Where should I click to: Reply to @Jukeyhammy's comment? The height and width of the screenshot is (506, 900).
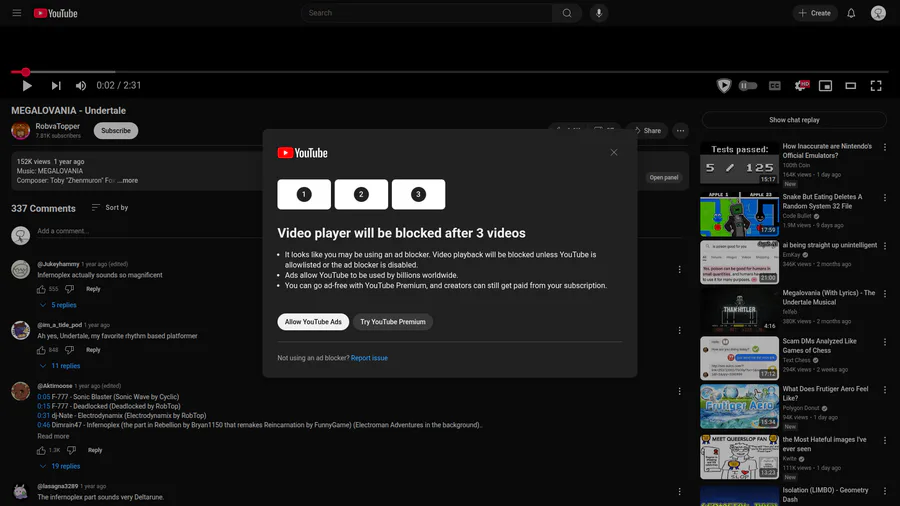[x=93, y=289]
